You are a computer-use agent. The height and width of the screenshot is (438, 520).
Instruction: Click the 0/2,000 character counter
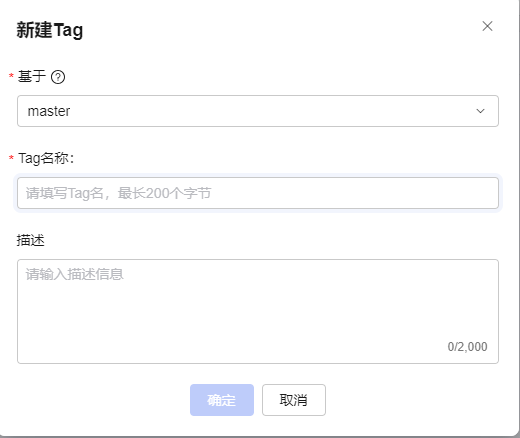pyautogui.click(x=467, y=347)
